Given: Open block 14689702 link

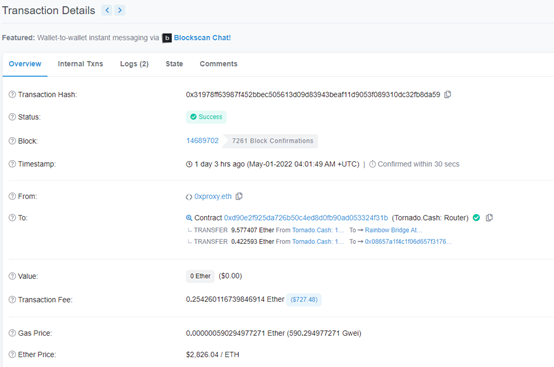Looking at the screenshot, I should click(202, 141).
